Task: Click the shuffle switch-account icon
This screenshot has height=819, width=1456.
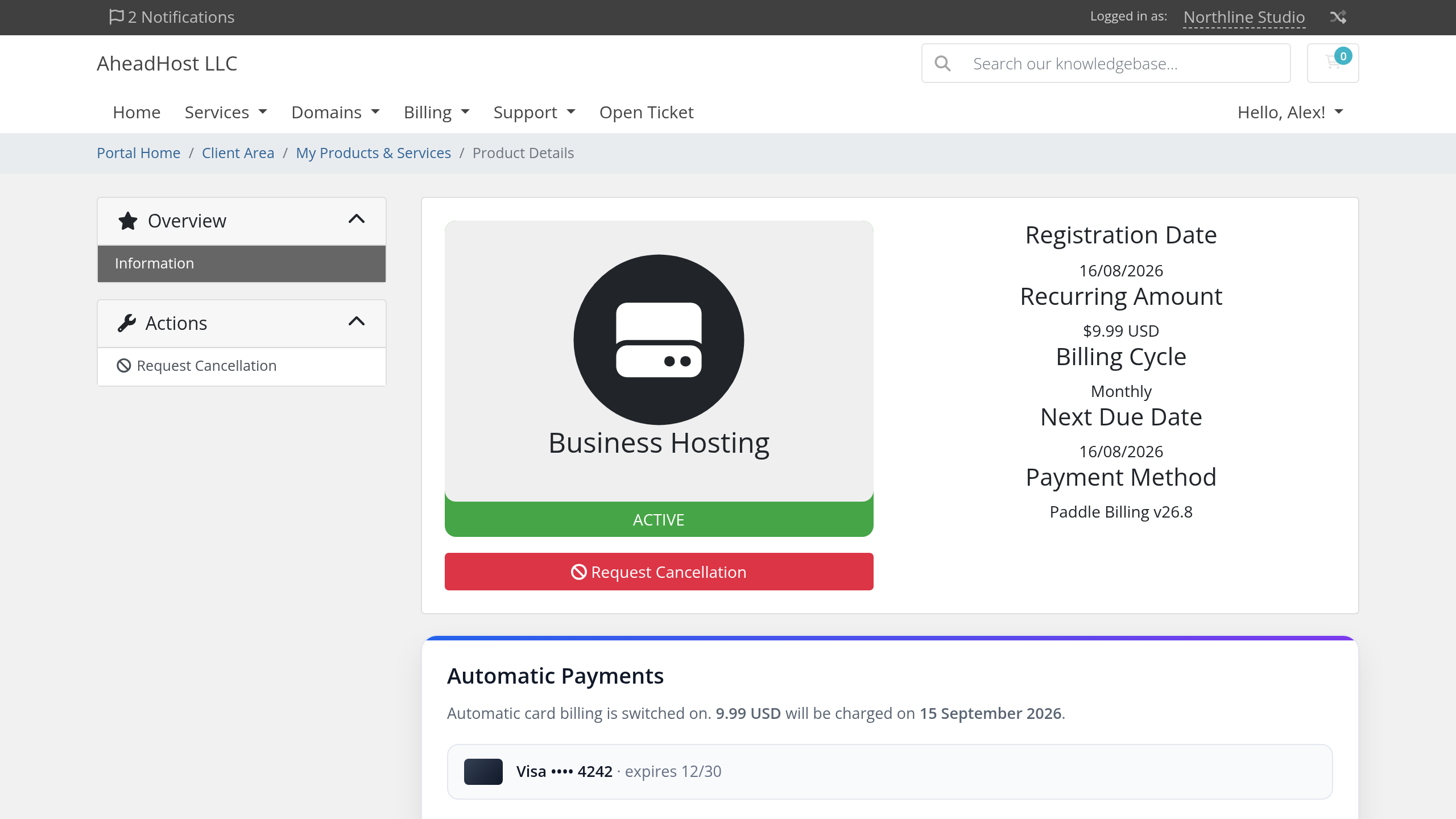Action: click(1338, 17)
